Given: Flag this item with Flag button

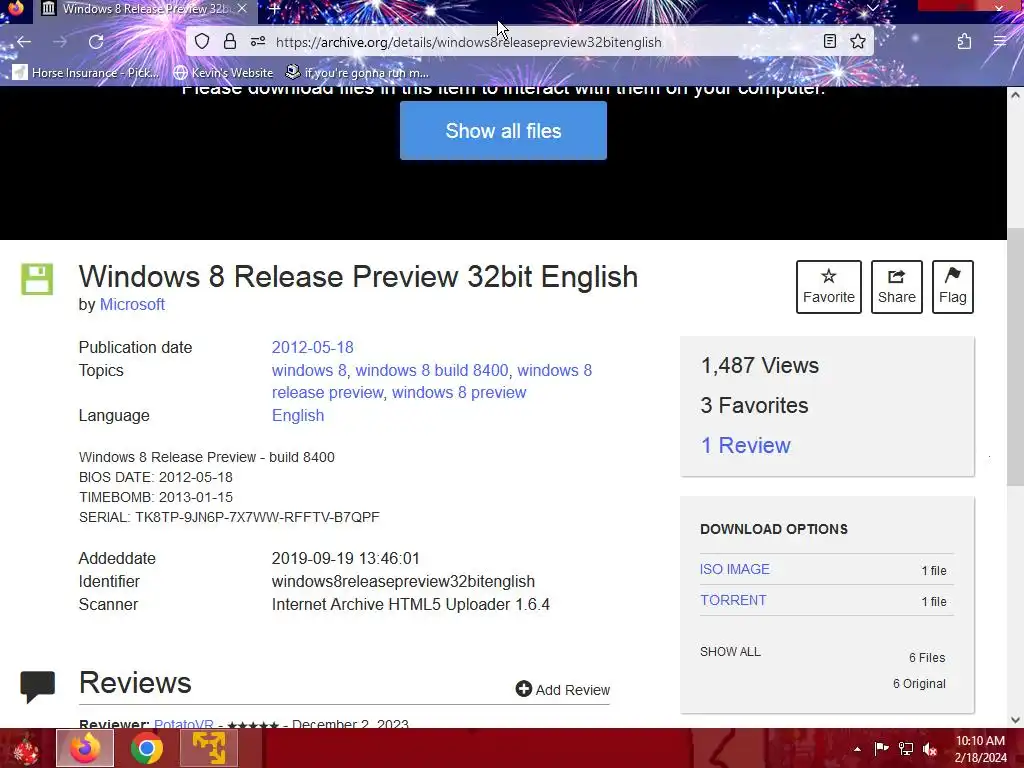Looking at the screenshot, I should 953,287.
